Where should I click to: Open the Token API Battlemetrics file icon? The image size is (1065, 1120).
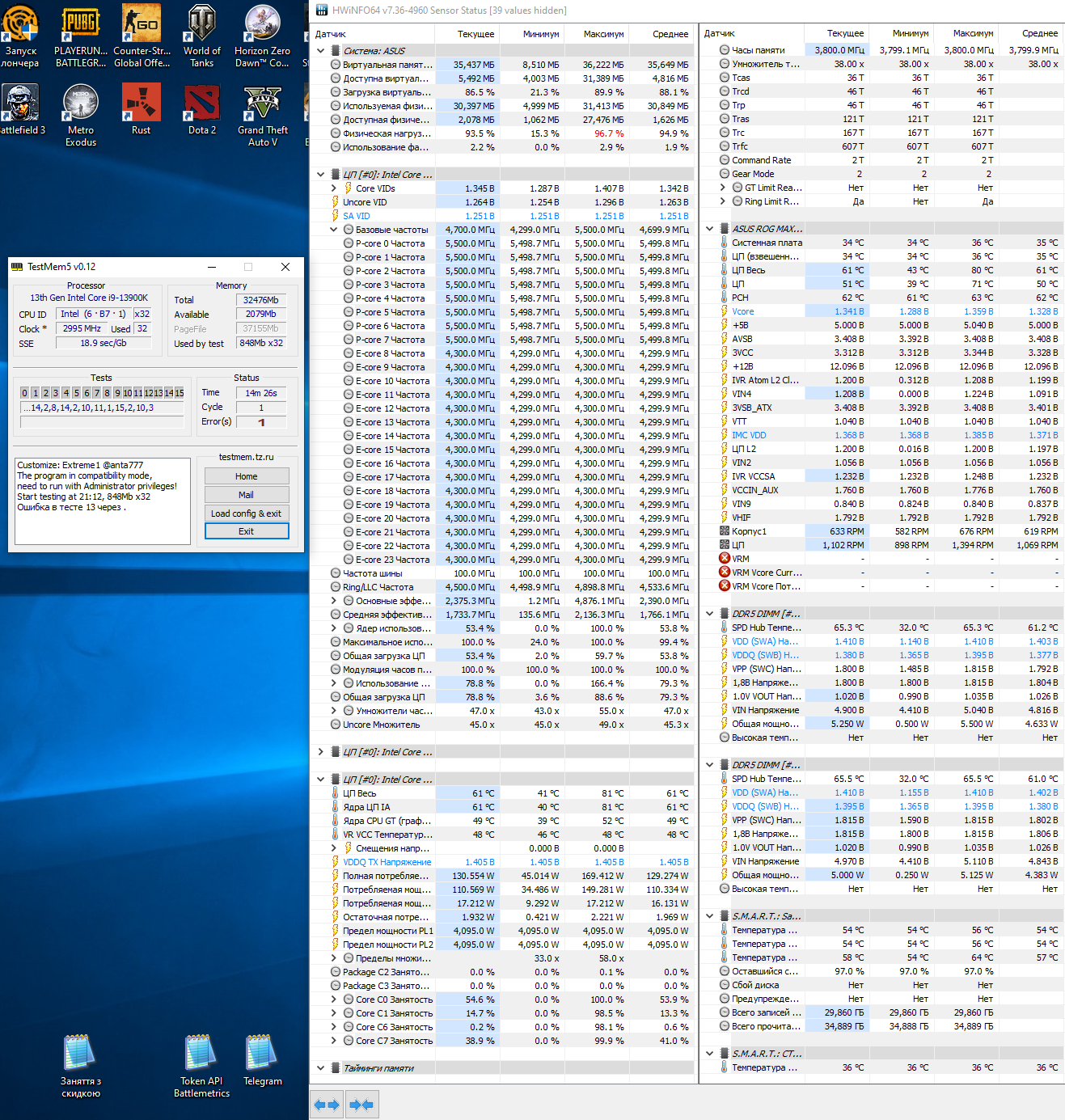pyautogui.click(x=201, y=1066)
